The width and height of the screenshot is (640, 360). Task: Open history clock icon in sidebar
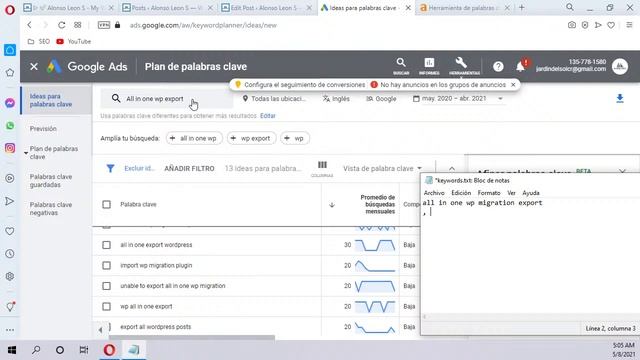tap(10, 254)
